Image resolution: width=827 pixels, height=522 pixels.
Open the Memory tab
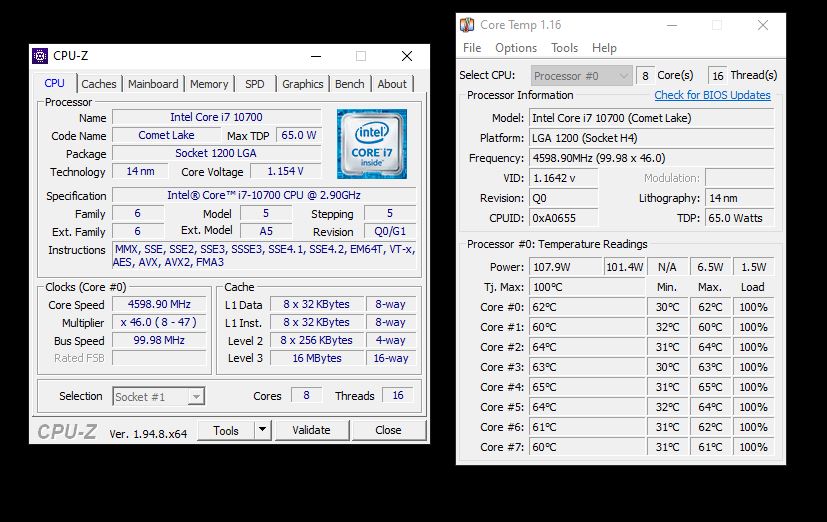[209, 84]
